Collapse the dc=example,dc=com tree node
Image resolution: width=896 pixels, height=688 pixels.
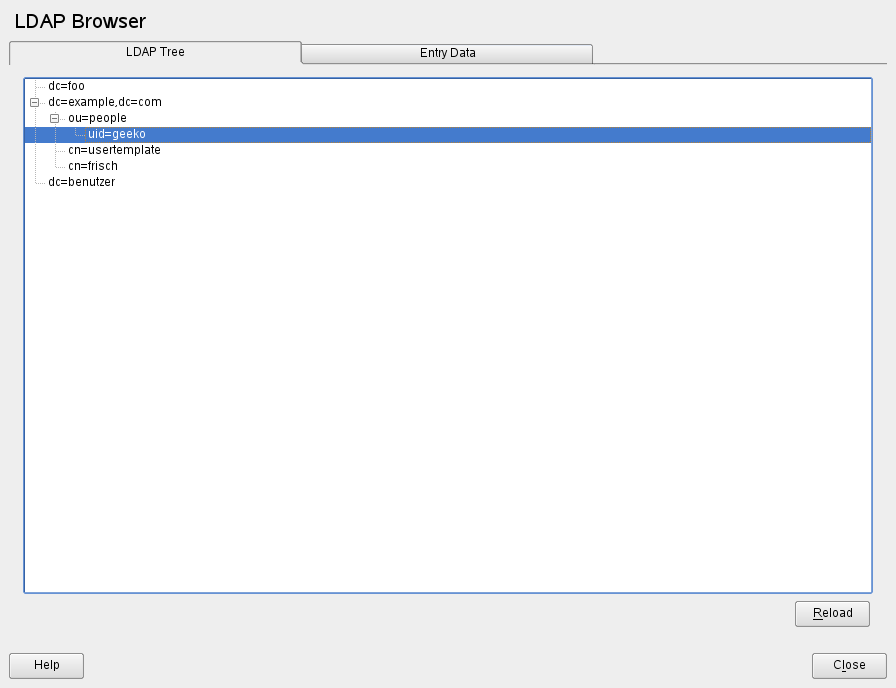35,102
